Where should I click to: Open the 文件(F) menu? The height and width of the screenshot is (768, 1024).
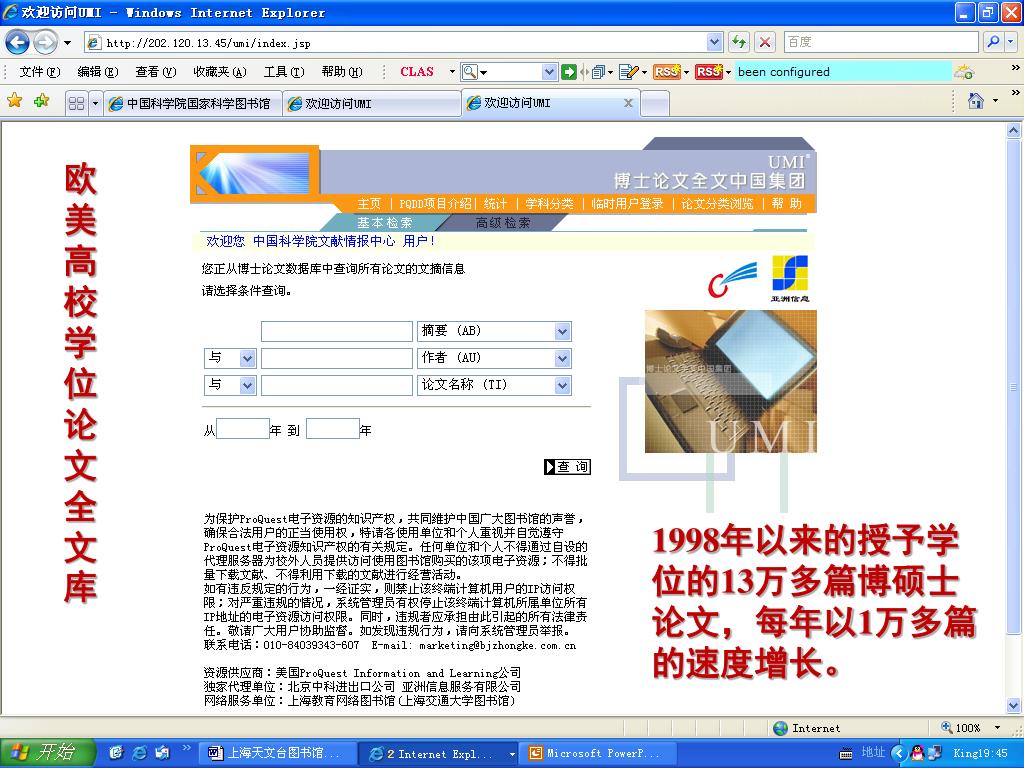click(40, 72)
